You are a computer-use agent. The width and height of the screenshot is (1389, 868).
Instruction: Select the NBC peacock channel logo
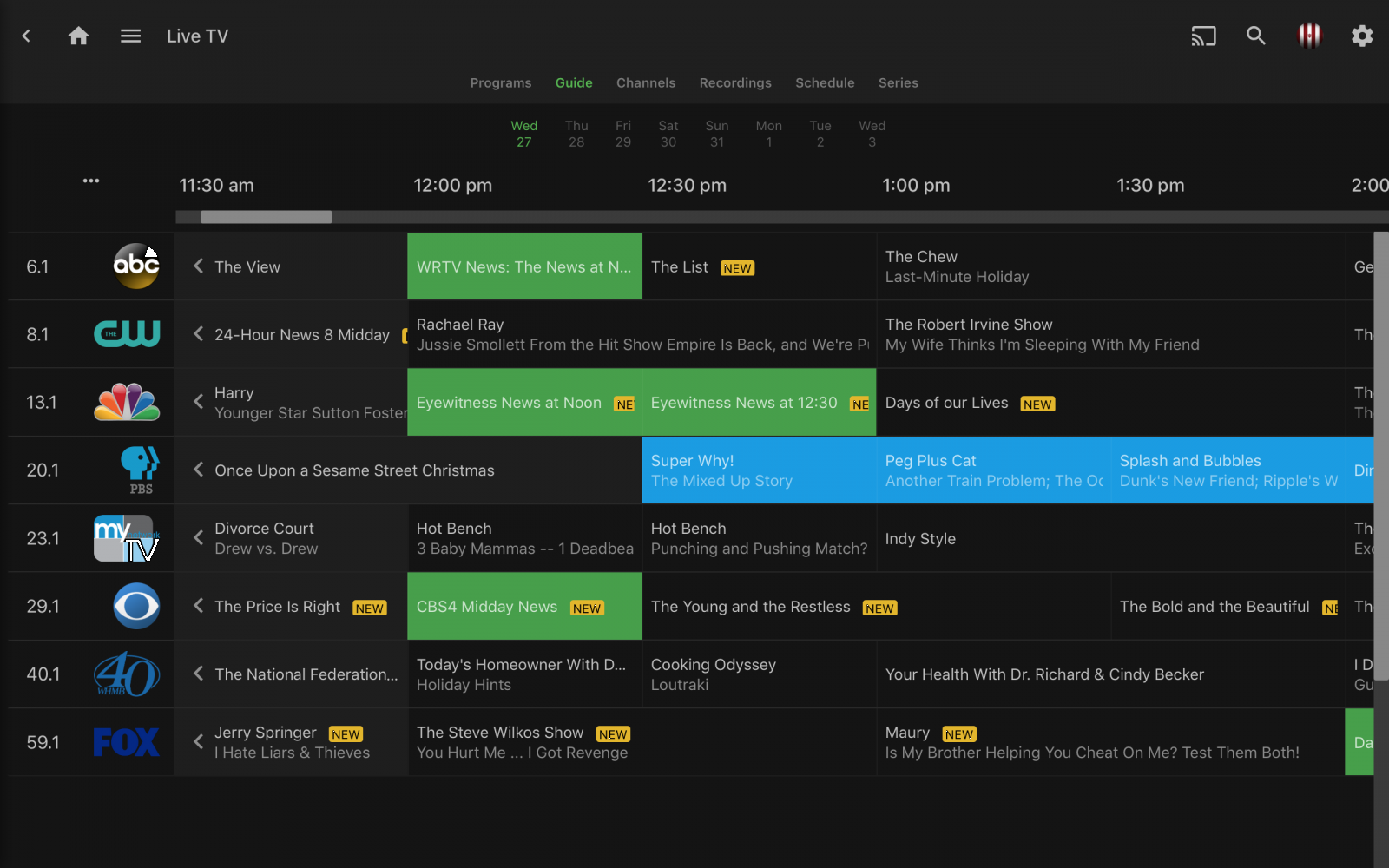pos(127,402)
